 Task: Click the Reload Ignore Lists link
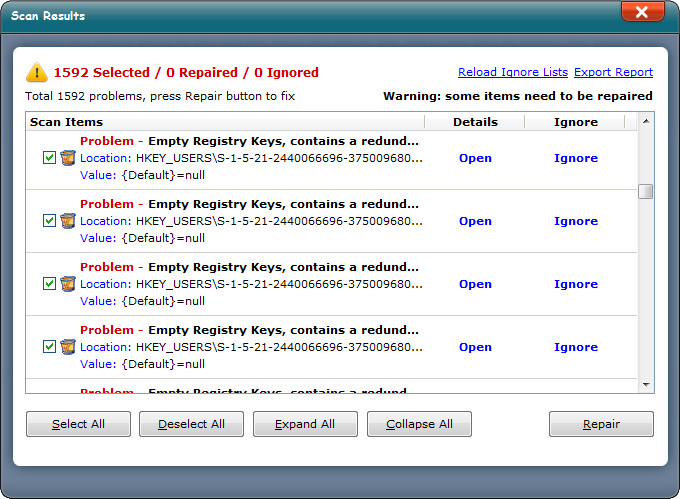click(x=513, y=72)
